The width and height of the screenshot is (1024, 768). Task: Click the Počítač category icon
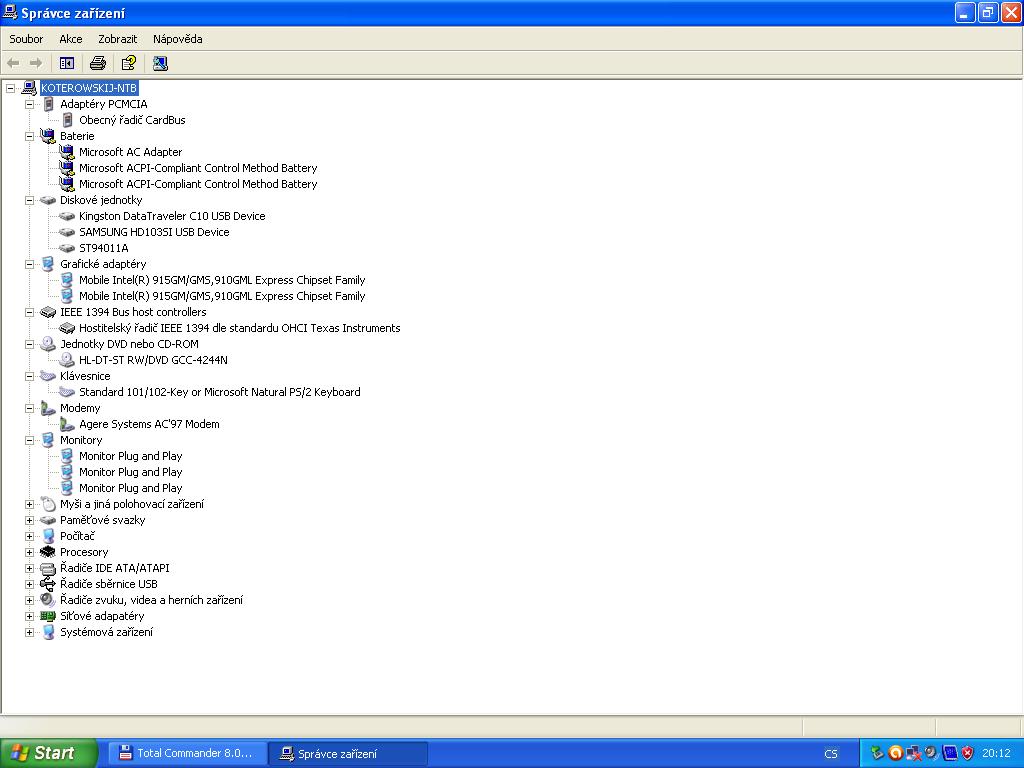click(48, 536)
